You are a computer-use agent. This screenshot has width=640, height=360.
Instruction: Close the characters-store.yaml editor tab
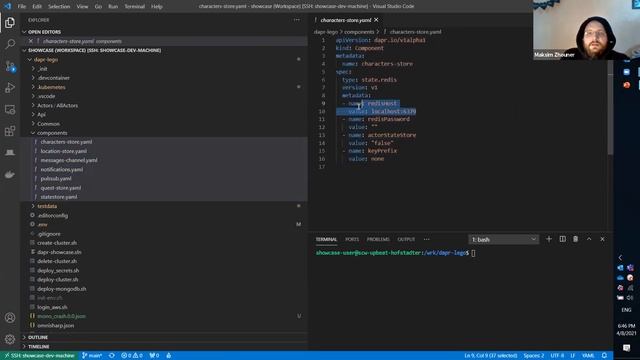pyautogui.click(x=376, y=20)
